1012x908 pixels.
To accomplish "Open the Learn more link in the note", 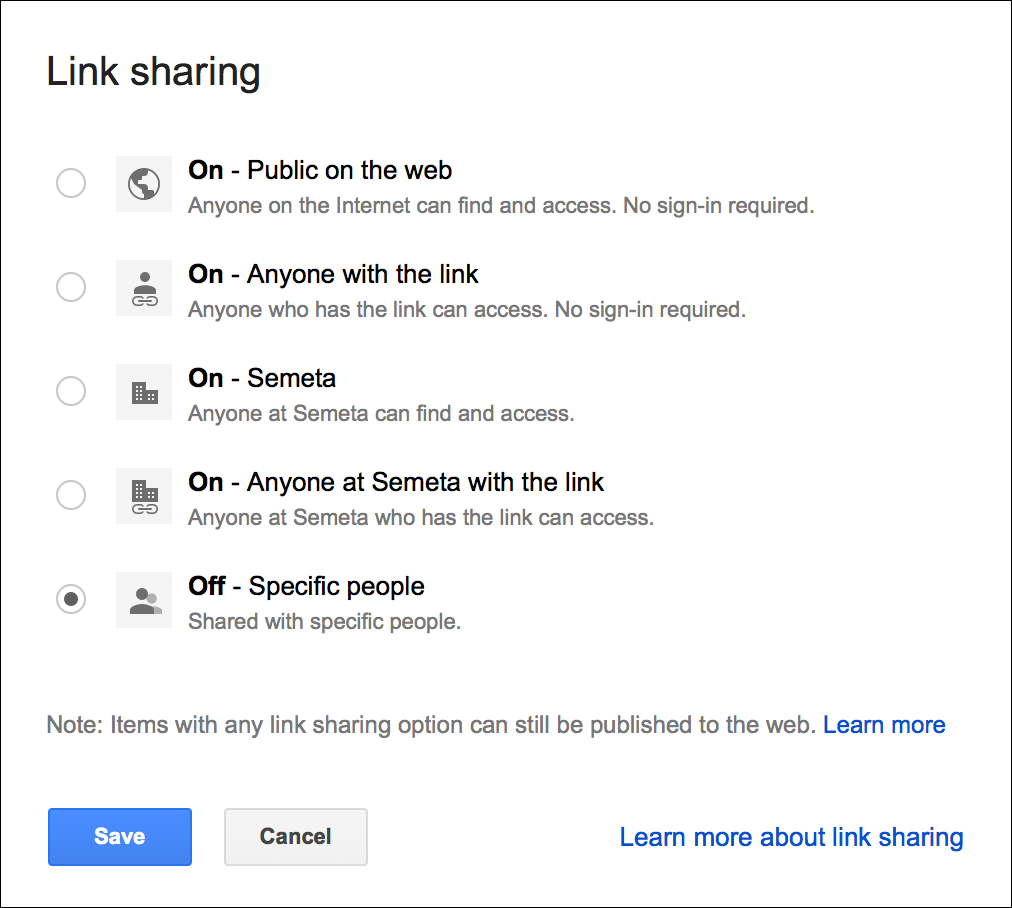I will [x=884, y=725].
